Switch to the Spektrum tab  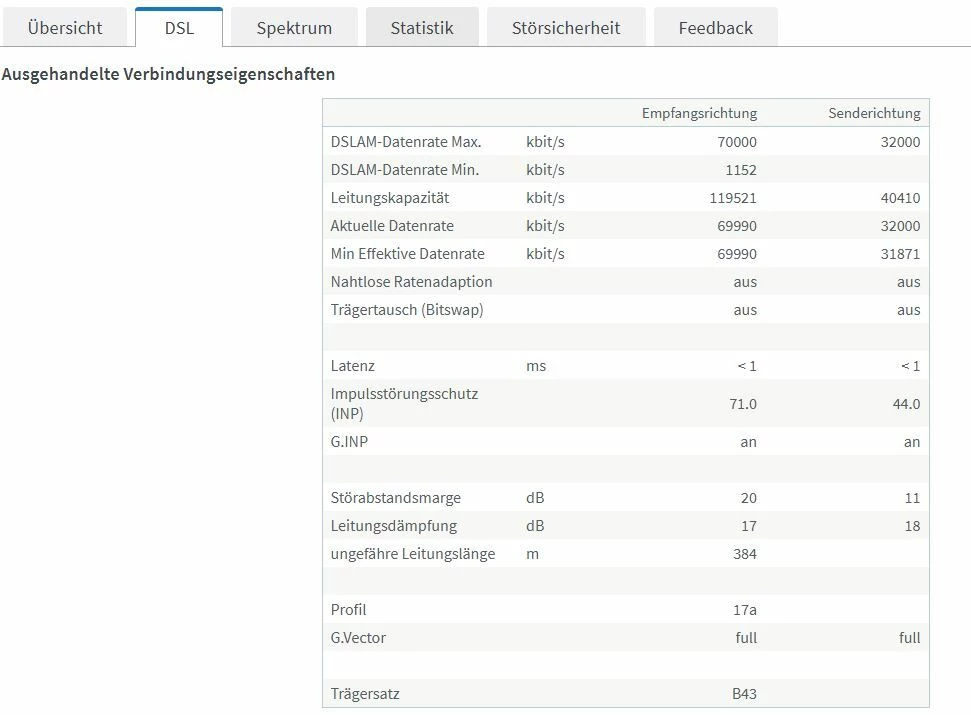(294, 28)
